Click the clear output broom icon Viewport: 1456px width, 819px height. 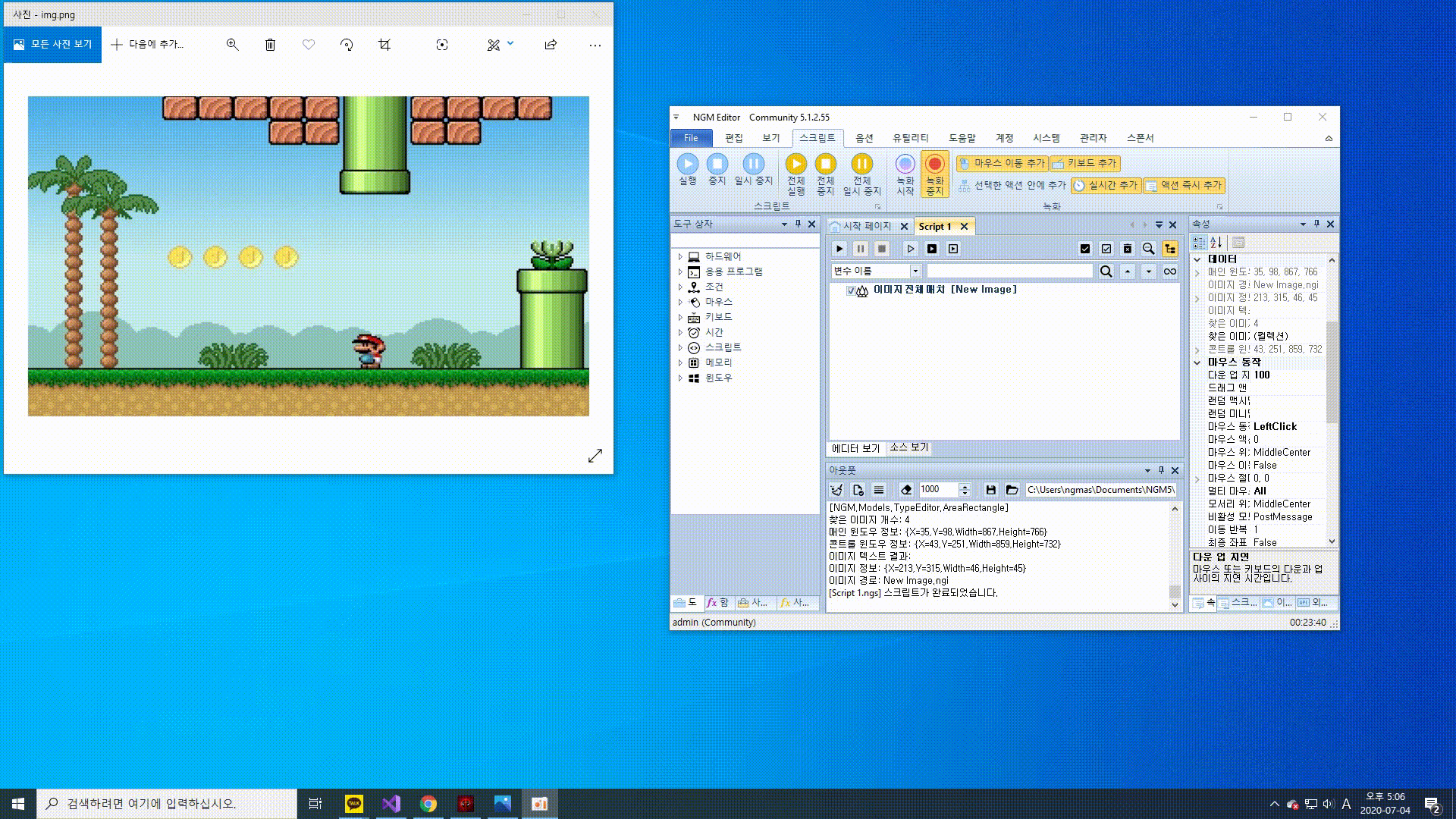pyautogui.click(x=836, y=490)
